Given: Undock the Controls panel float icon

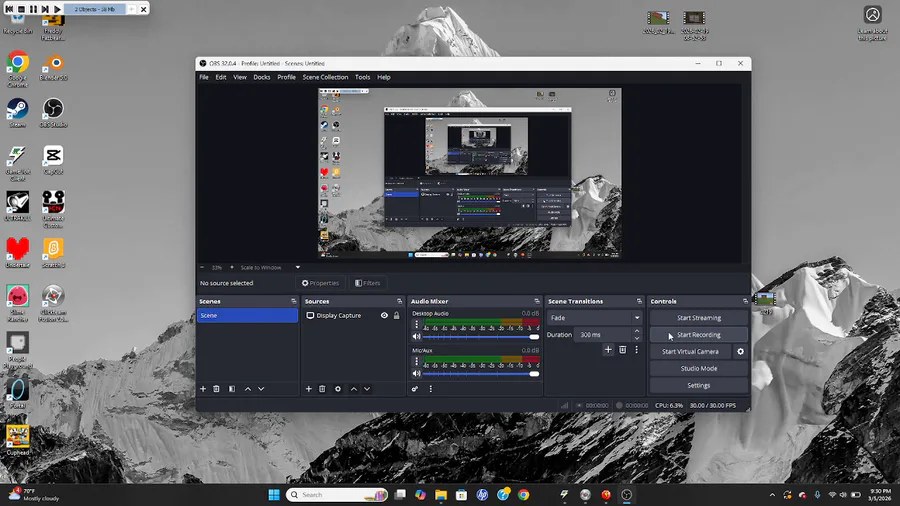Looking at the screenshot, I should 745,301.
